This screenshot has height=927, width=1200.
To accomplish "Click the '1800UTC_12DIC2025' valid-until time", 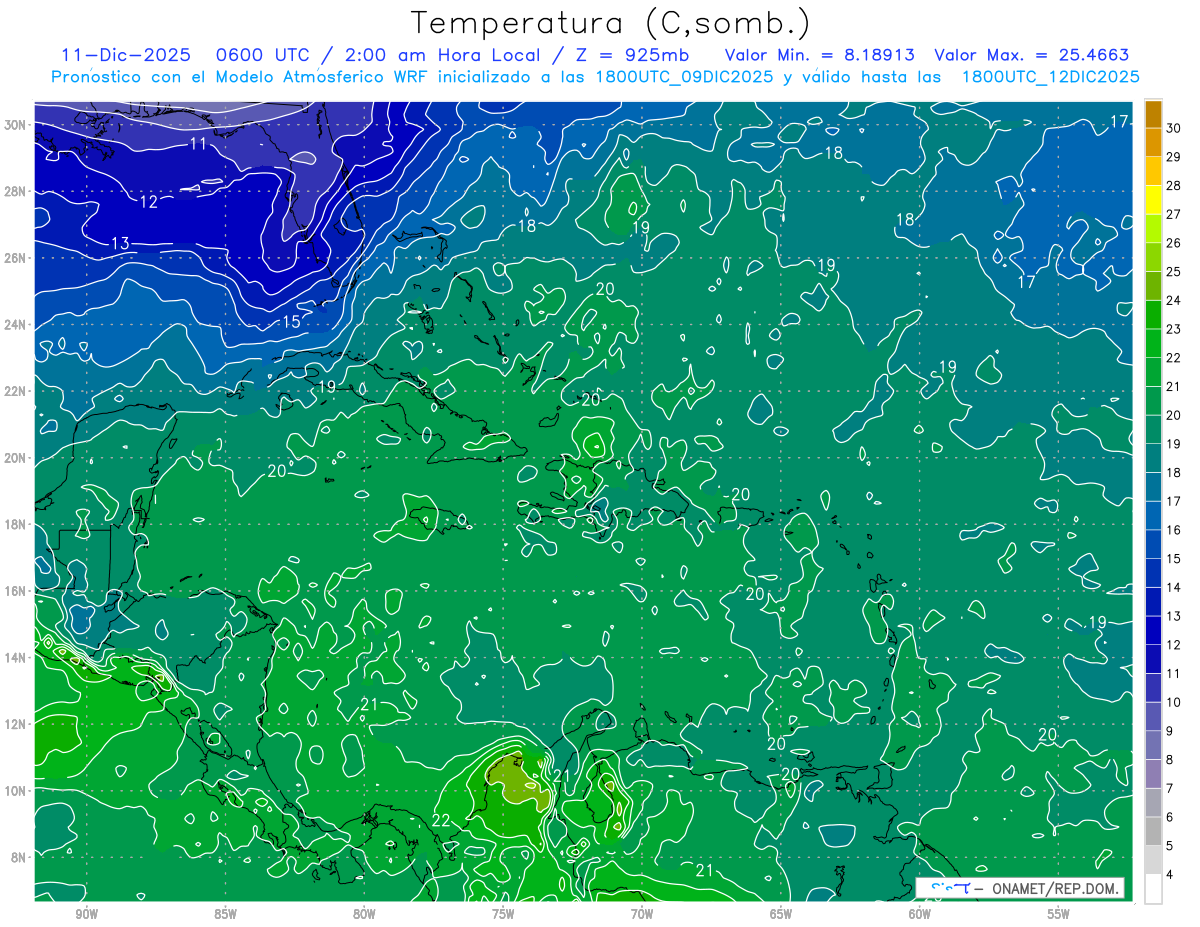I will point(1050,77).
